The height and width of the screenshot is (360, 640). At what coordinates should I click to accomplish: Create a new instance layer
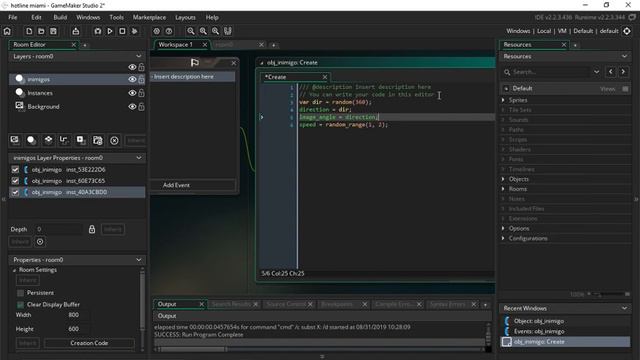point(31,140)
